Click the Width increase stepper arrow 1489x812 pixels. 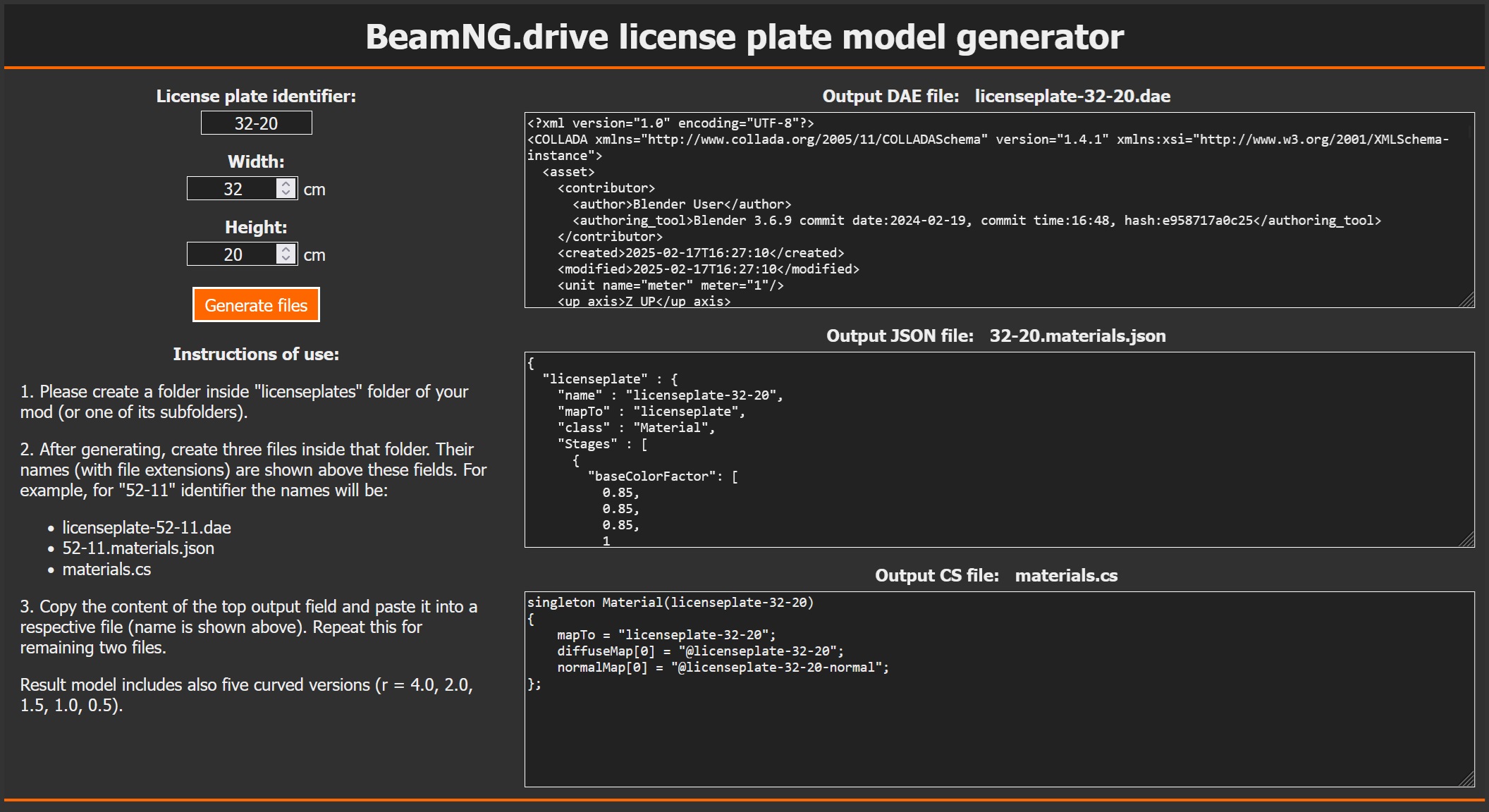(286, 183)
